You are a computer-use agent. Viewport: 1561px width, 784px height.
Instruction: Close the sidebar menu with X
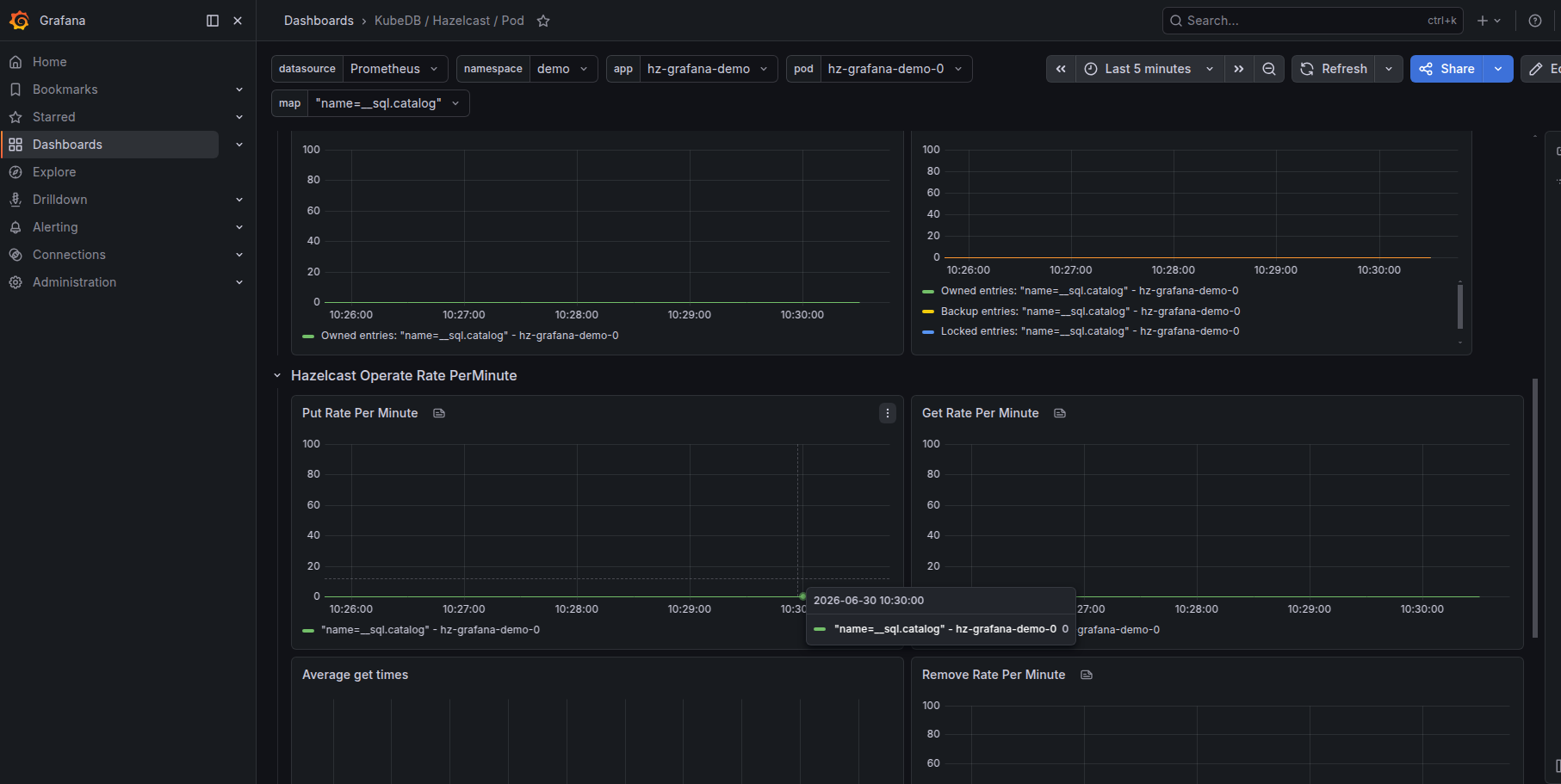pyautogui.click(x=238, y=21)
